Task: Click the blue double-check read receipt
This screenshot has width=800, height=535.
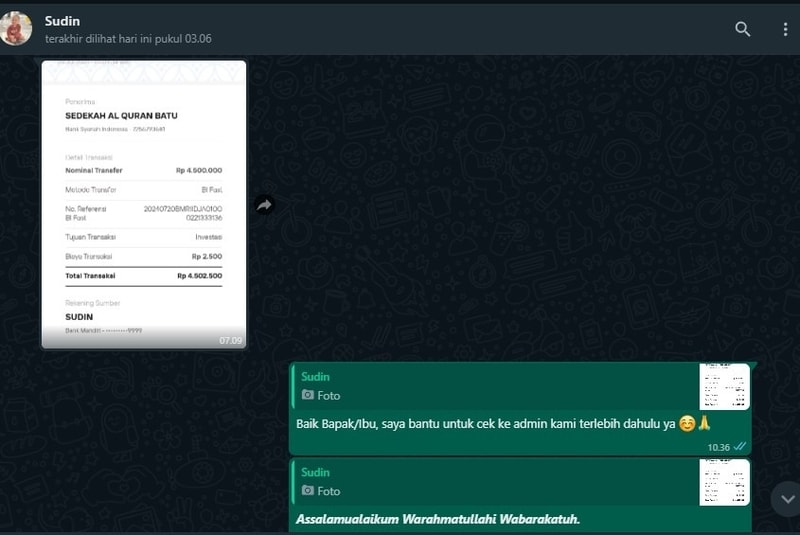Action: pos(740,446)
